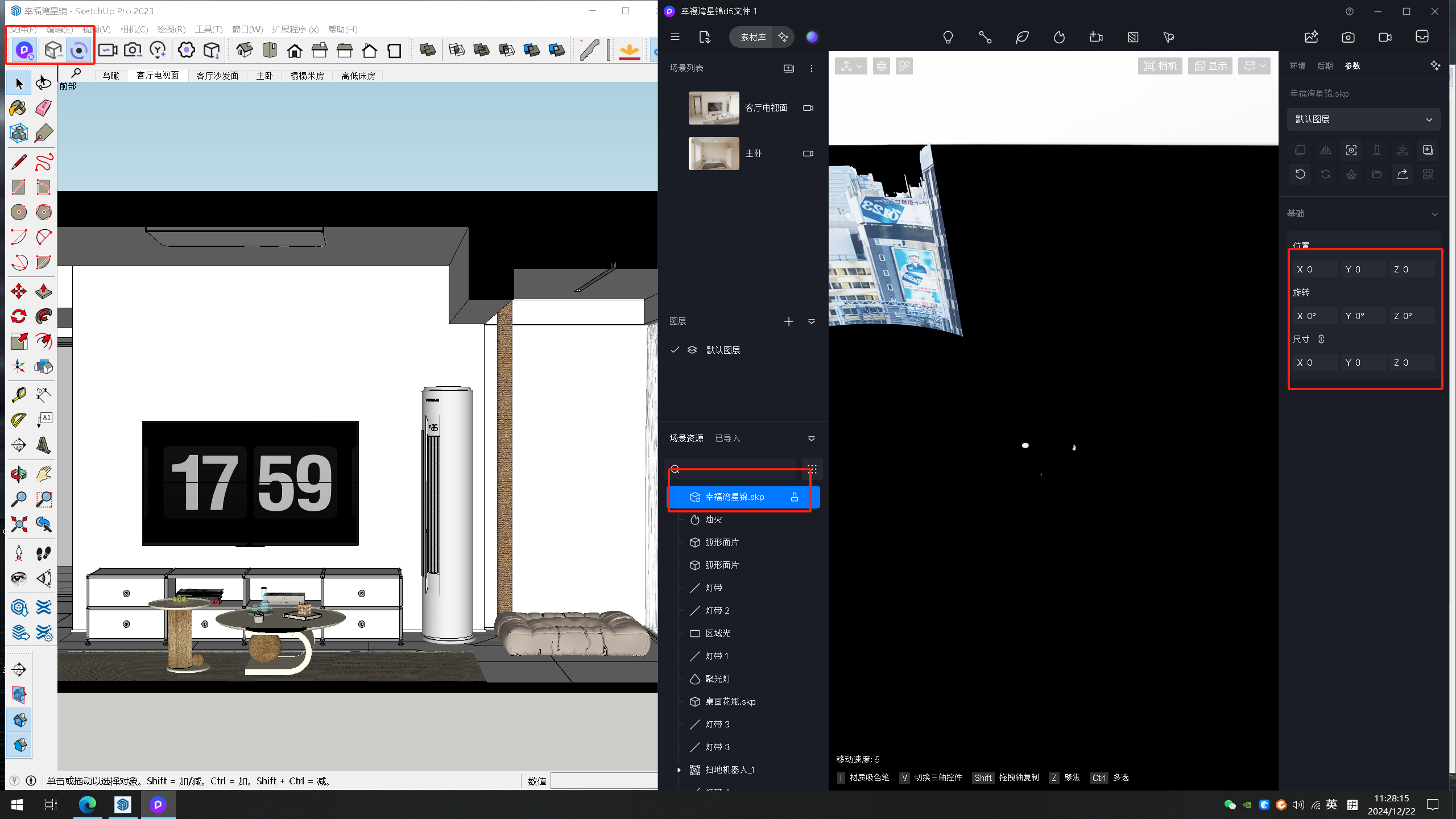
Task: Select the Paint Bucket tool
Action: [18, 108]
